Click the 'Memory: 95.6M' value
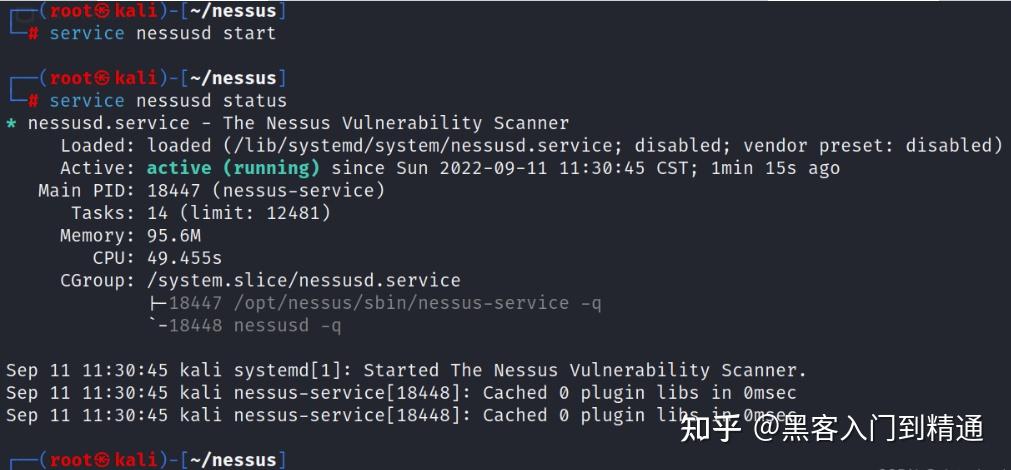The height and width of the screenshot is (470, 1011). click(174, 236)
